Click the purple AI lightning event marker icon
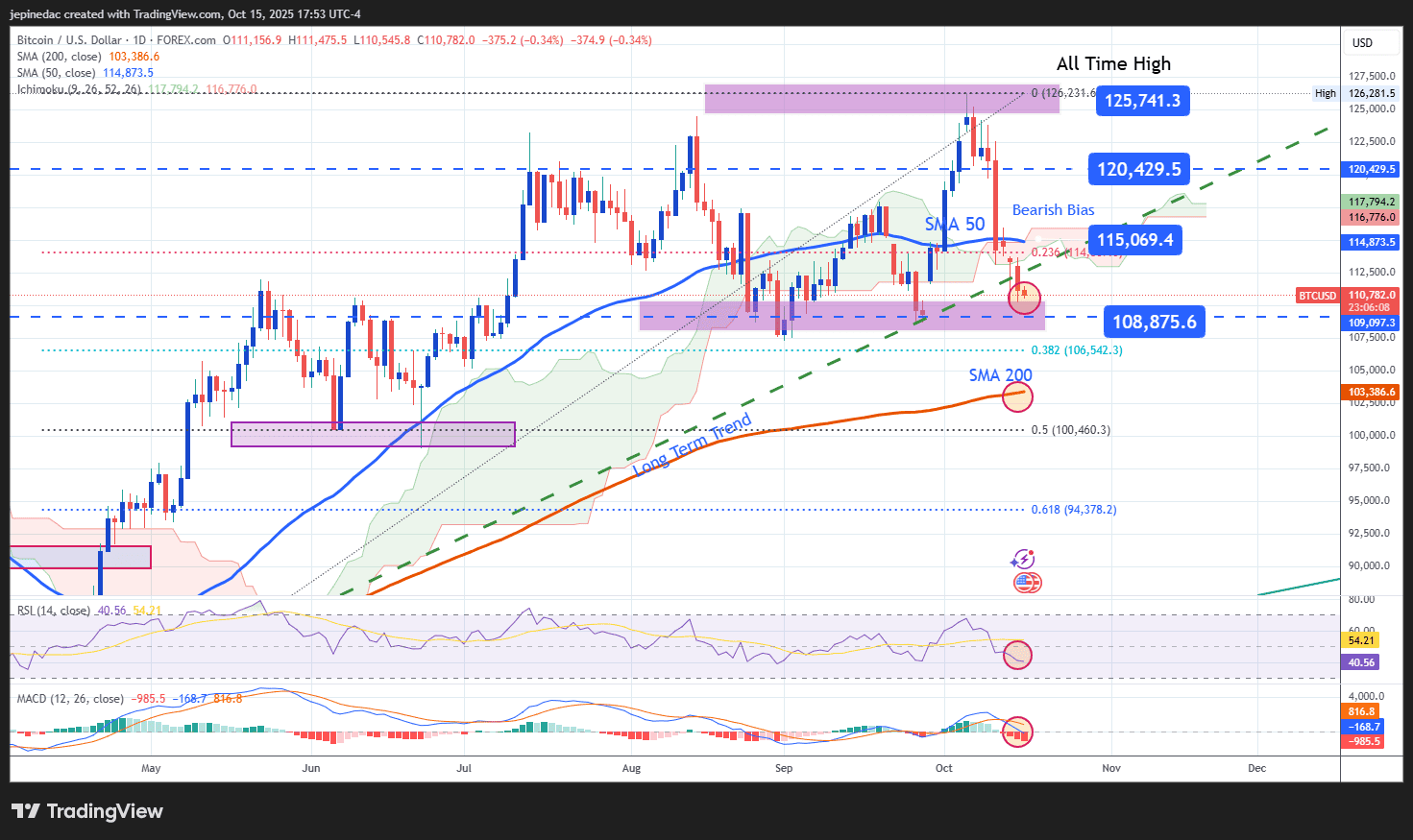 1024,558
